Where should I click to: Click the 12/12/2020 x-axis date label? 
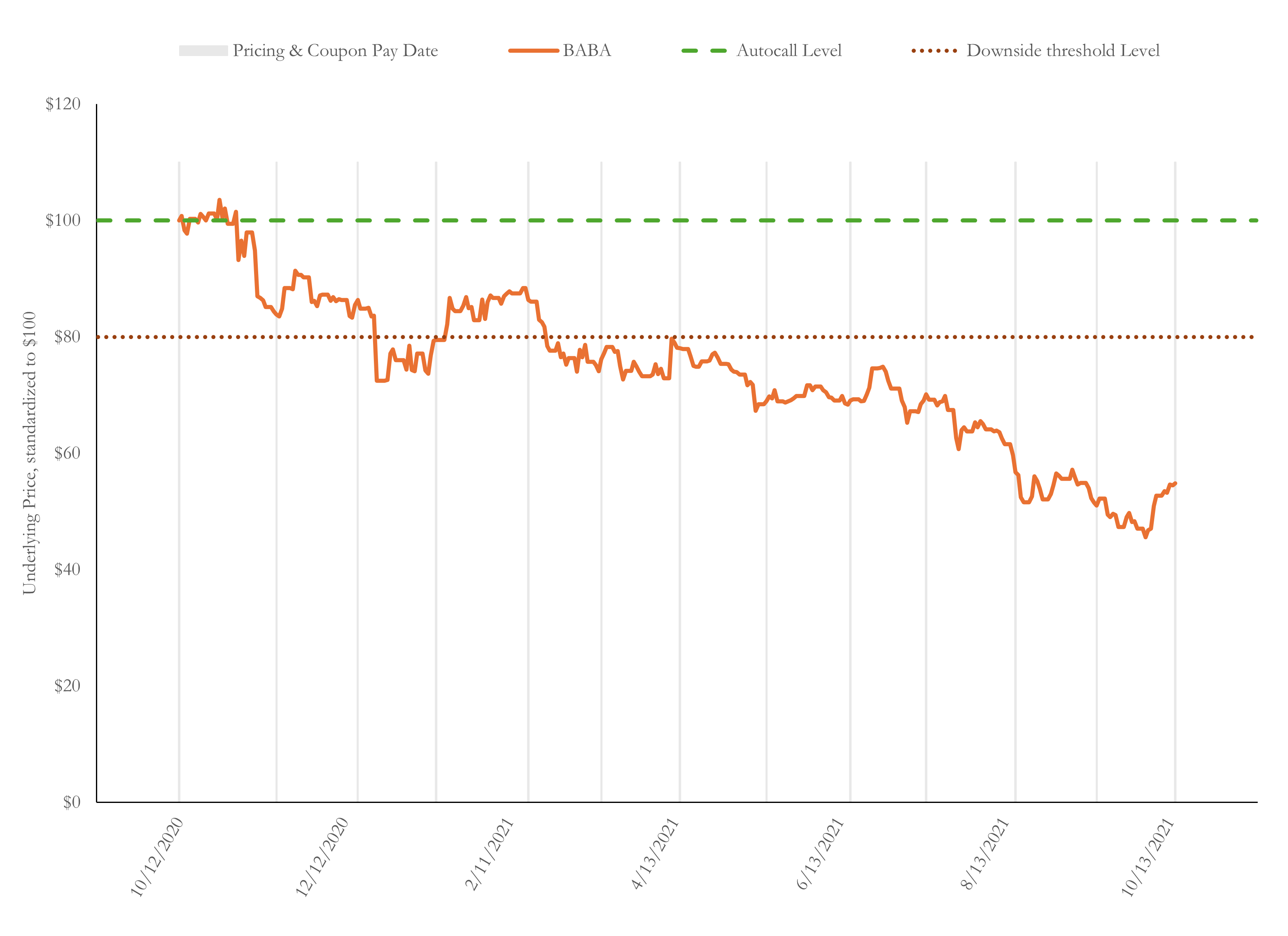click(x=322, y=857)
